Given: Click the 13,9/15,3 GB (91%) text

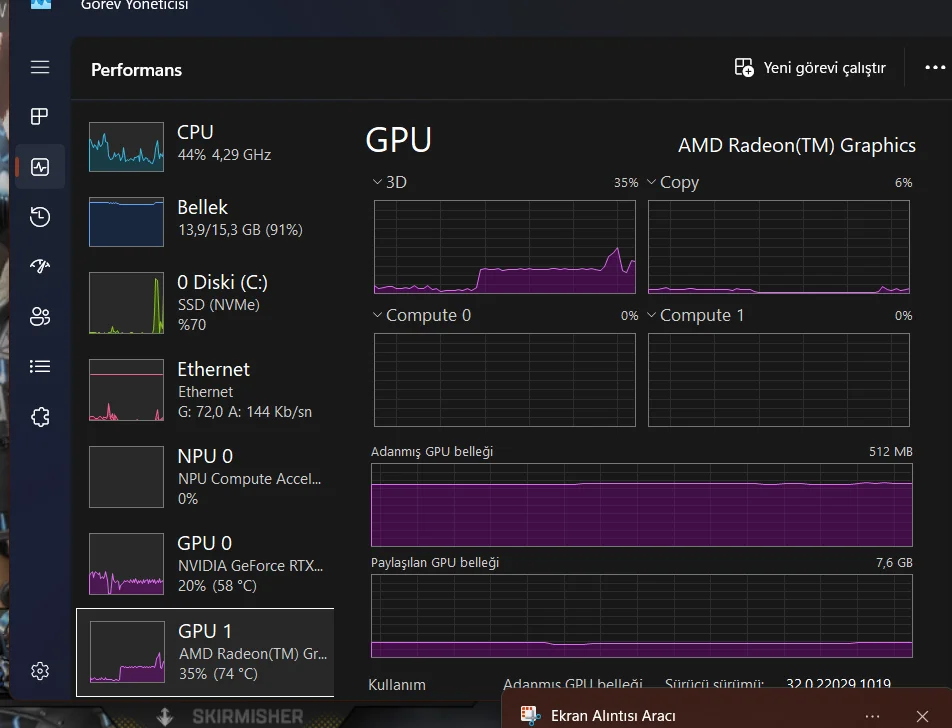Looking at the screenshot, I should (x=240, y=230).
